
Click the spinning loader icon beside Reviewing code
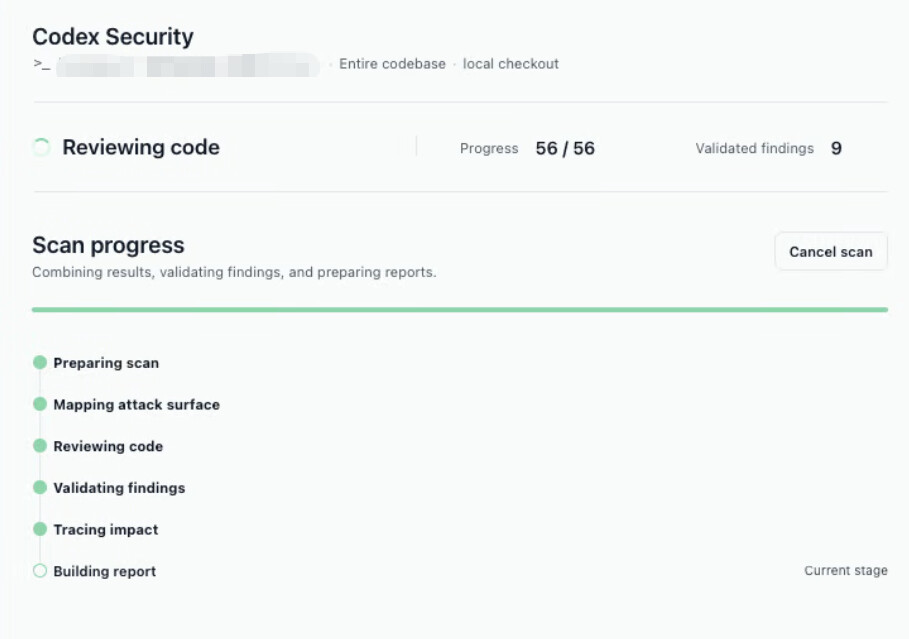41,147
